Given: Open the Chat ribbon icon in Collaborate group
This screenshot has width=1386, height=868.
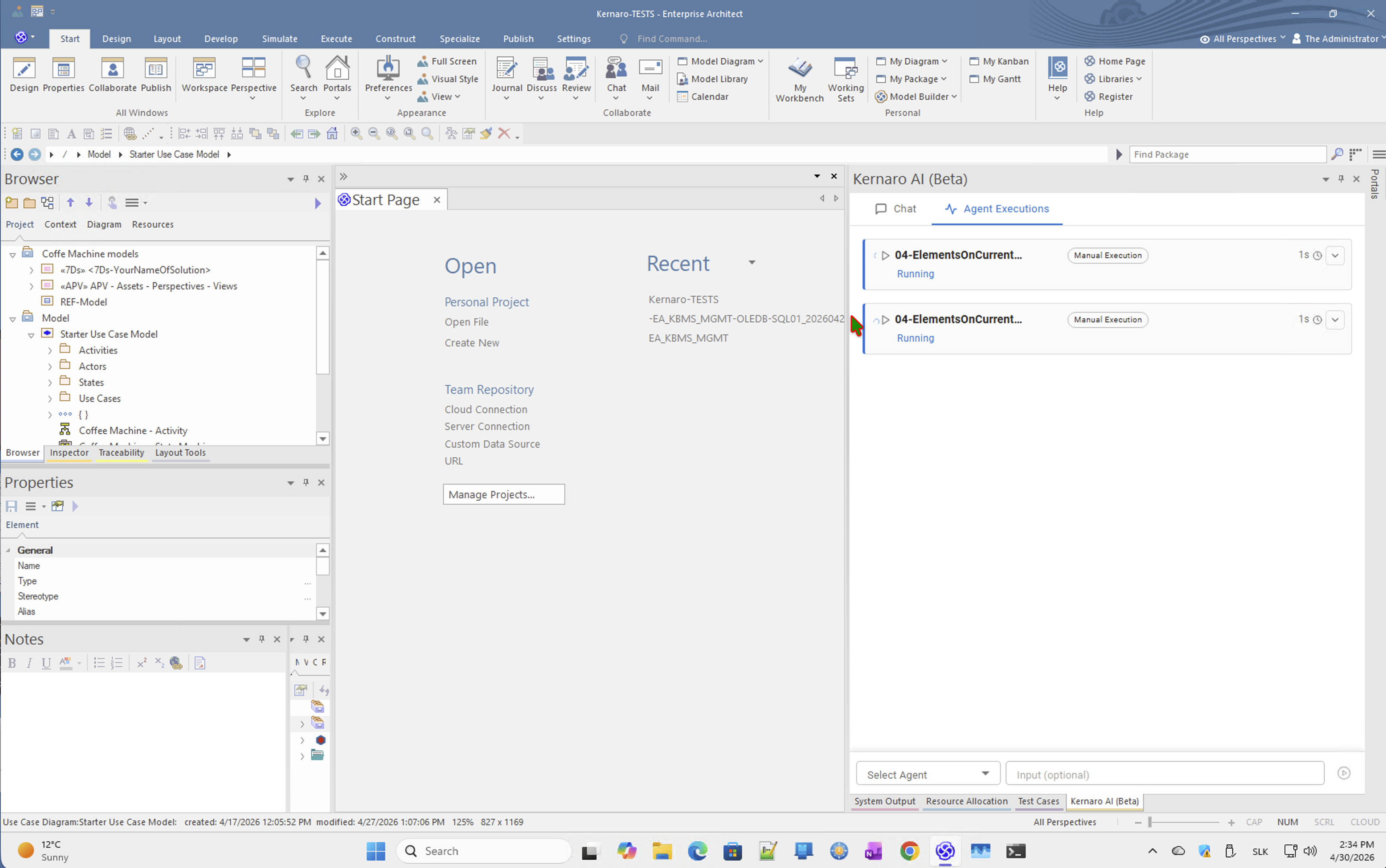Looking at the screenshot, I should tap(616, 78).
